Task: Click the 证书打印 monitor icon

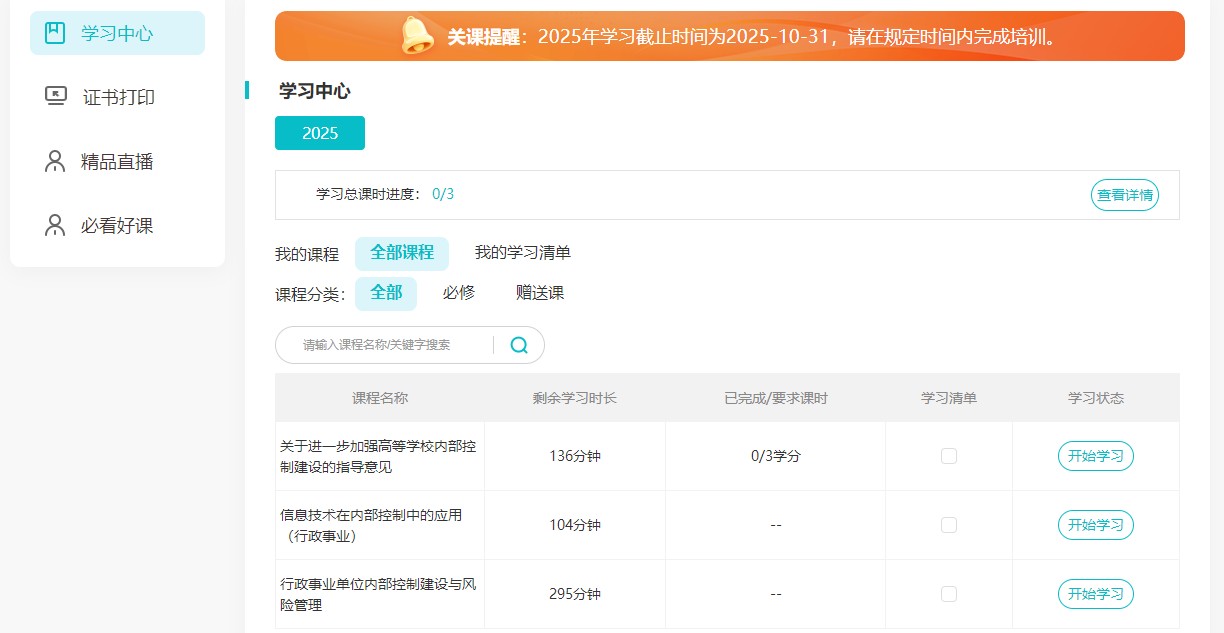Action: 56,97
